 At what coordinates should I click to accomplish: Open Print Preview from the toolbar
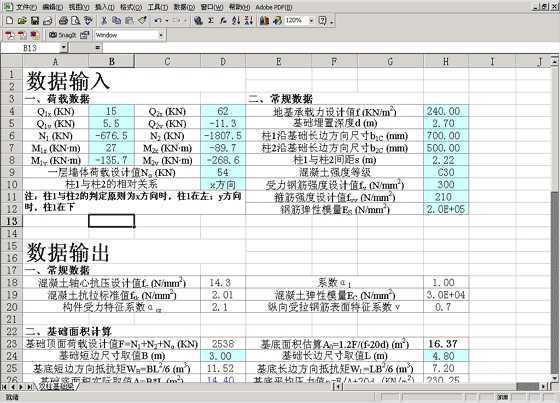(75, 20)
